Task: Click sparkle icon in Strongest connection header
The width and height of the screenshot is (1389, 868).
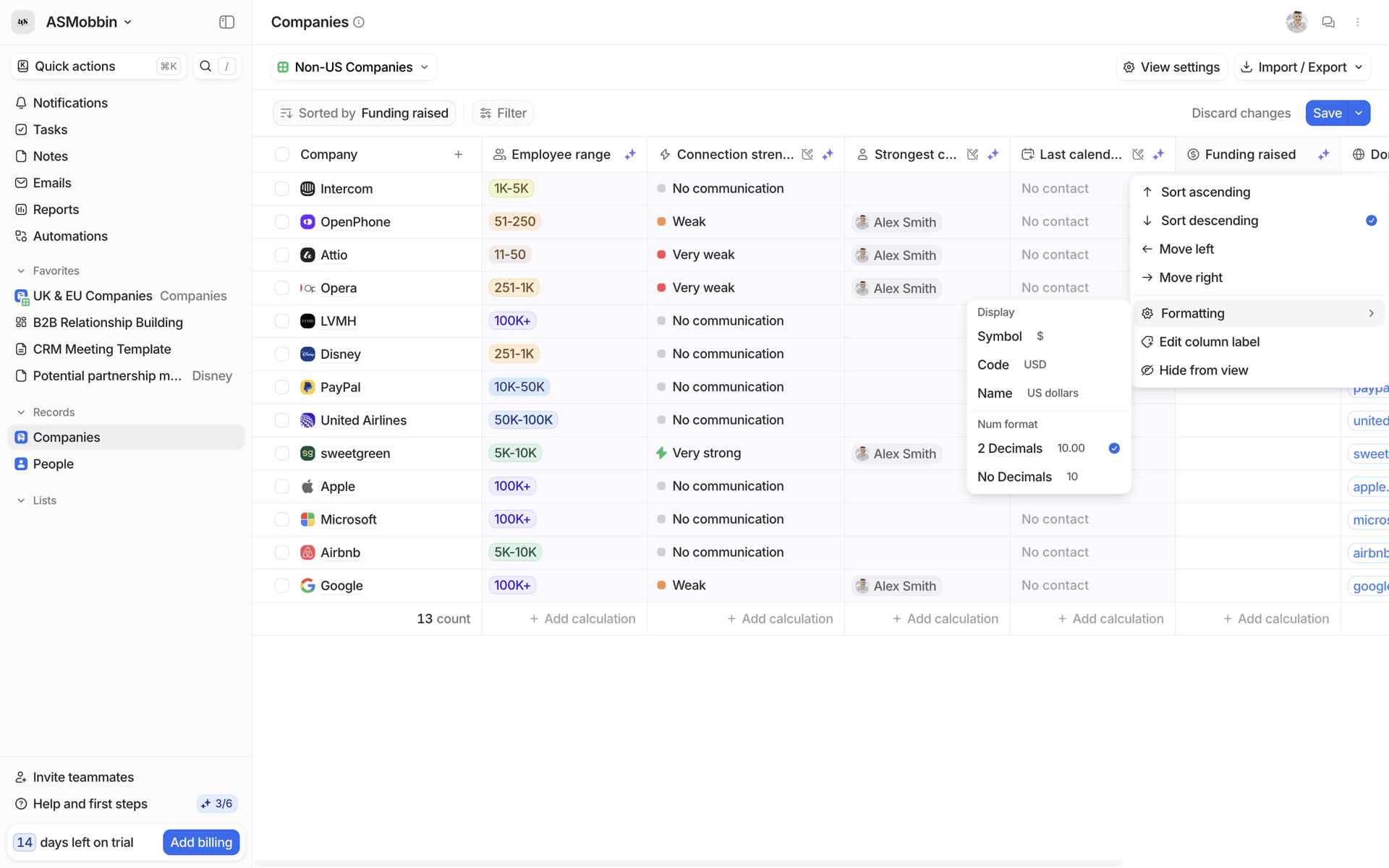Action: (993, 154)
